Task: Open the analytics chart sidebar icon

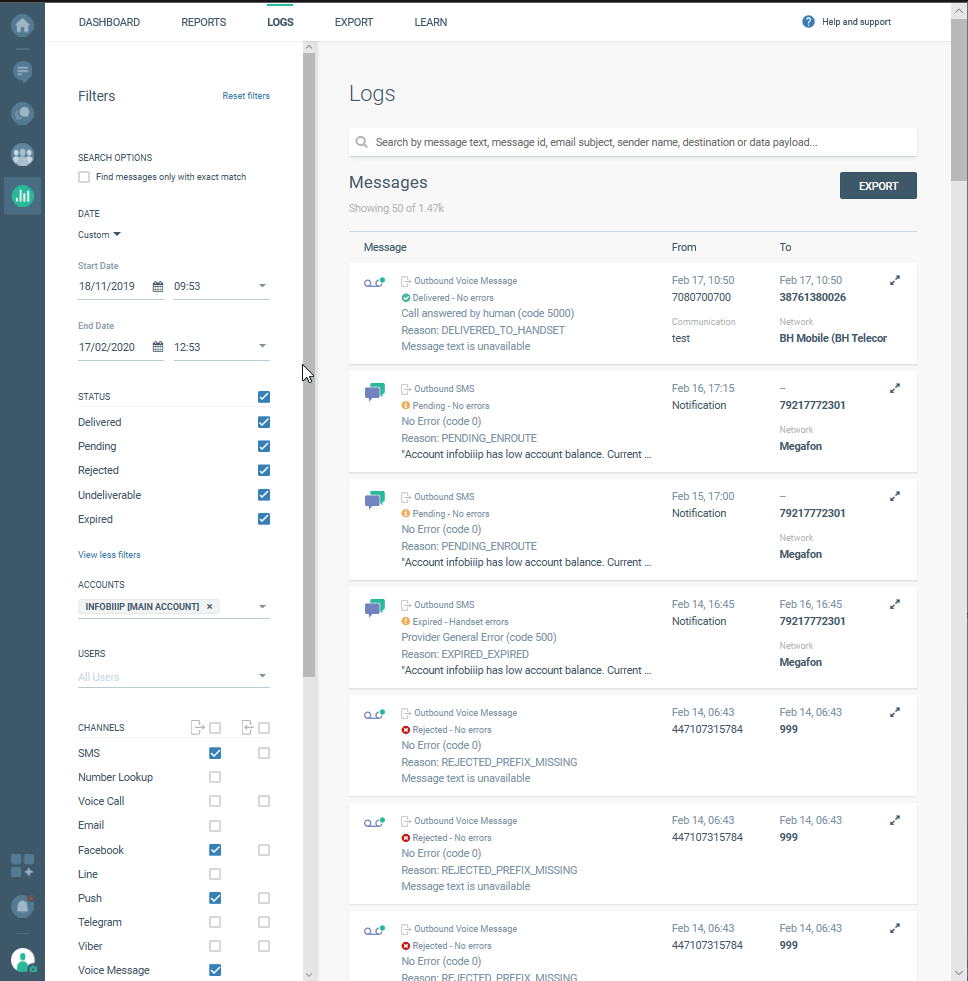Action: (x=22, y=196)
